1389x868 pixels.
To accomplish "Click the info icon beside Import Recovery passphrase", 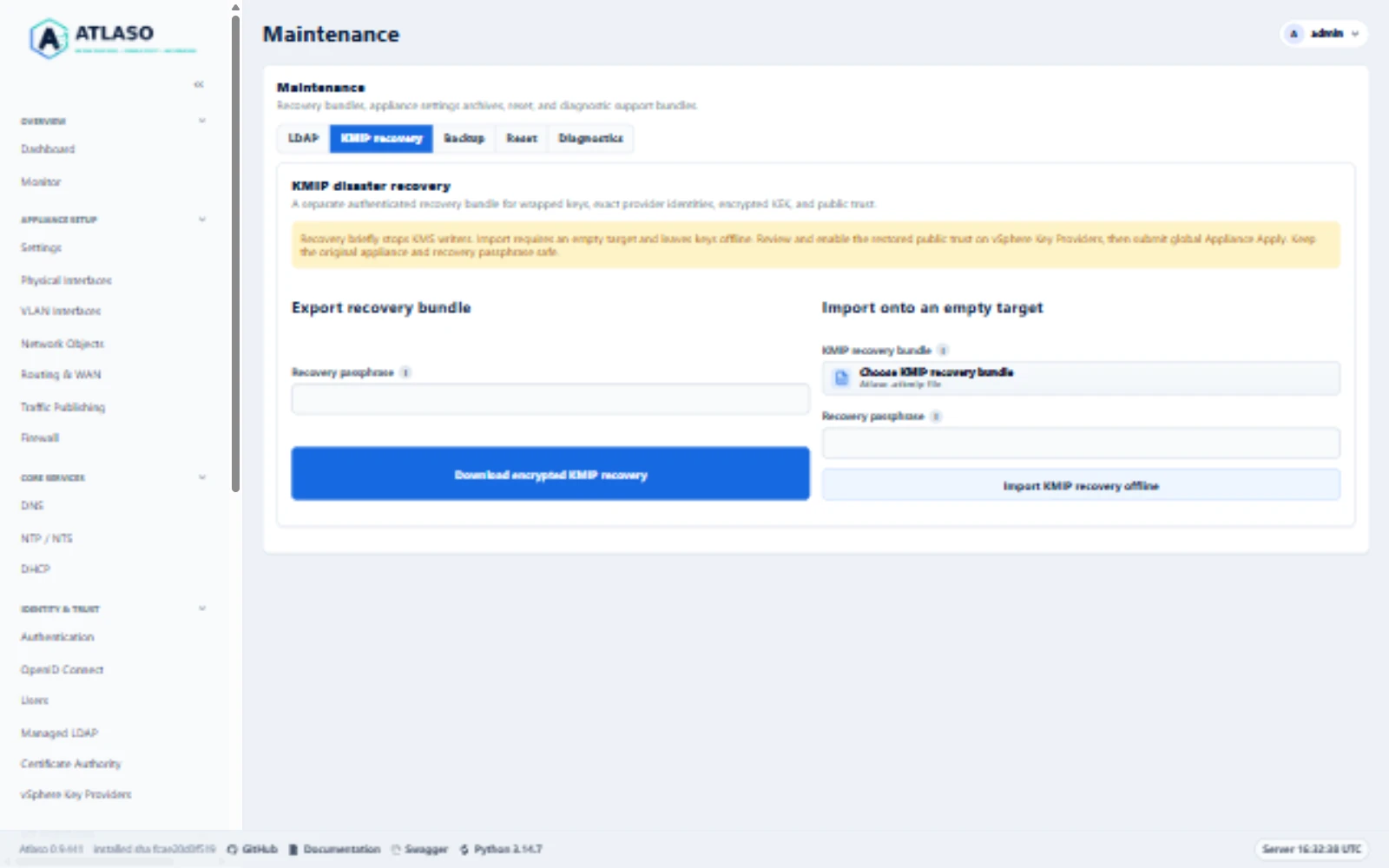I will [936, 417].
